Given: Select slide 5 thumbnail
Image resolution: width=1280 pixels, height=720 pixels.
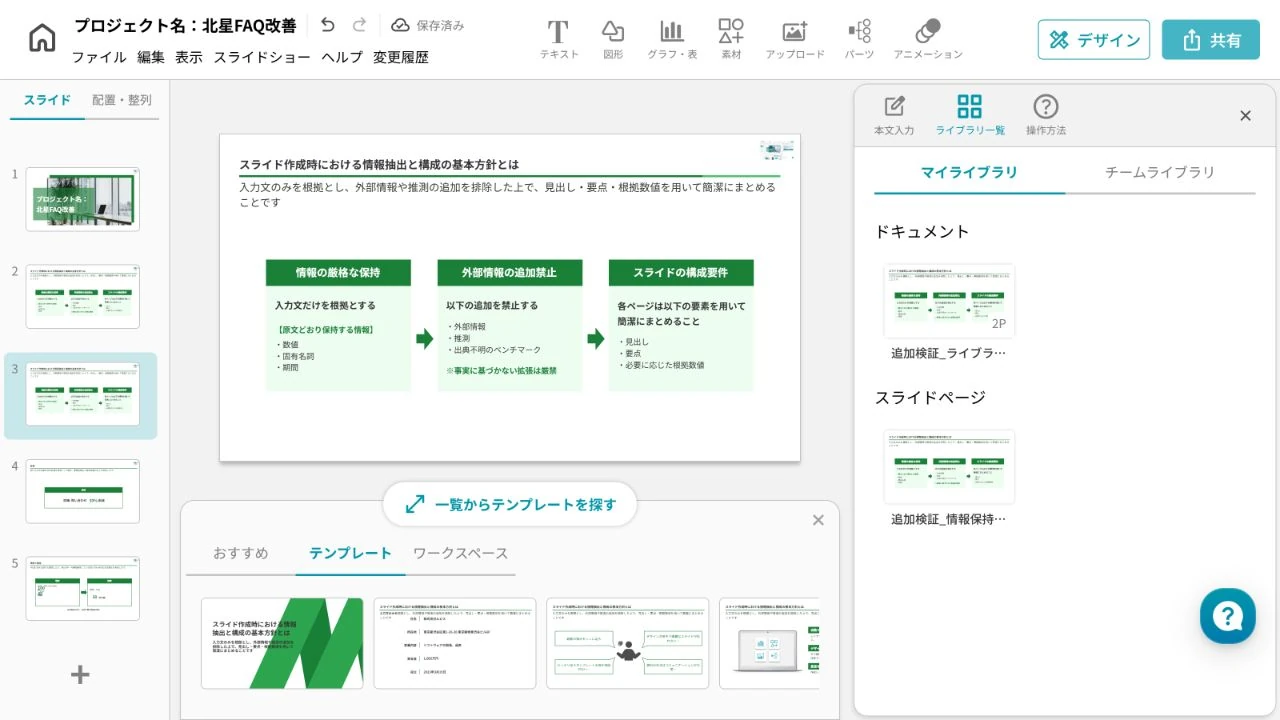Looking at the screenshot, I should tap(83, 588).
